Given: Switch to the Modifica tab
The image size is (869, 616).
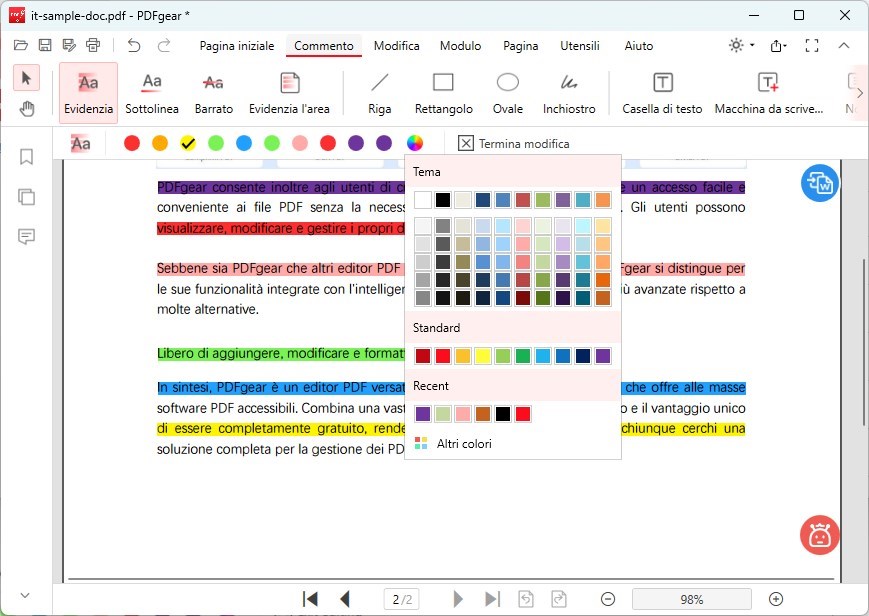Looking at the screenshot, I should (396, 46).
